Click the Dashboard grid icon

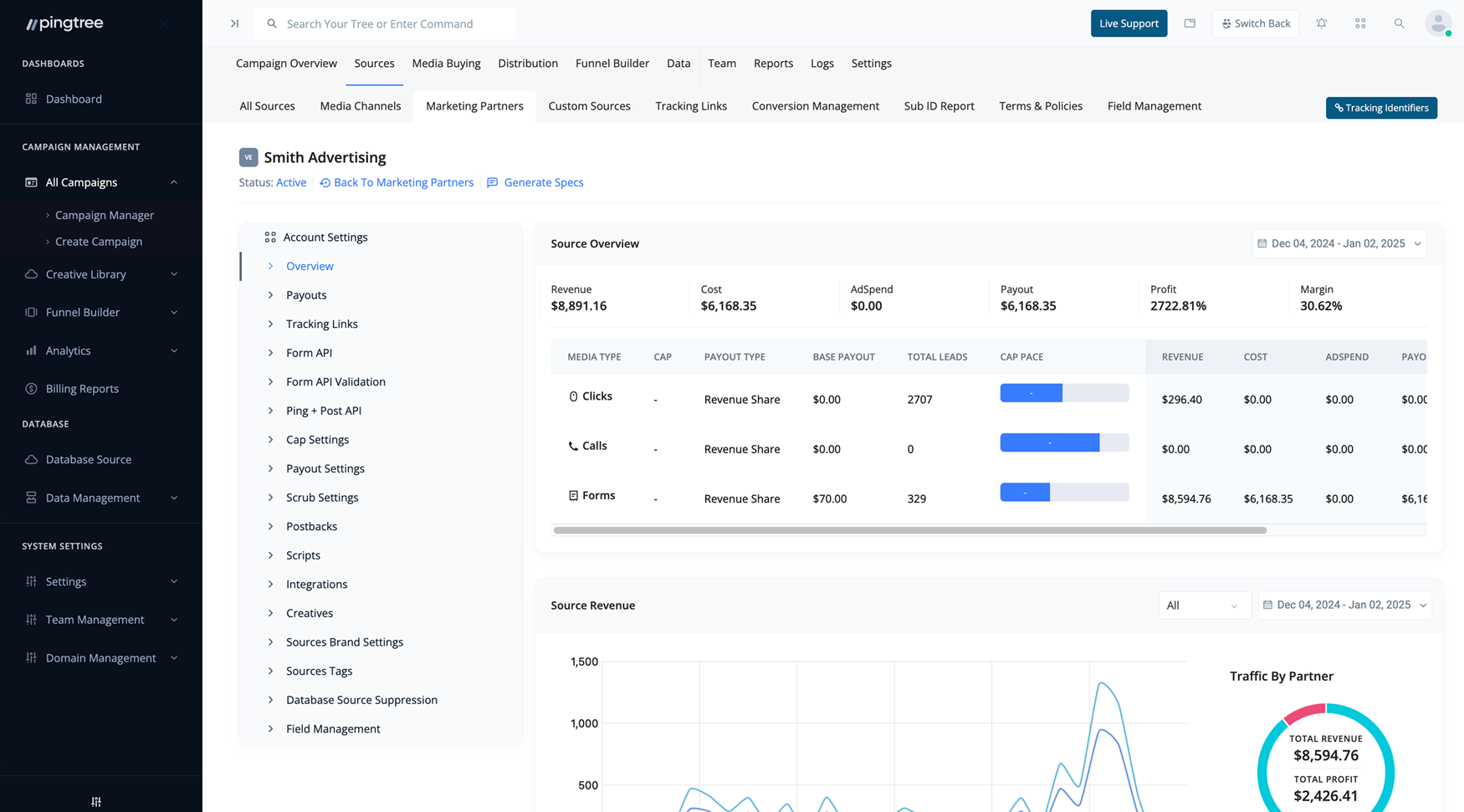point(31,99)
